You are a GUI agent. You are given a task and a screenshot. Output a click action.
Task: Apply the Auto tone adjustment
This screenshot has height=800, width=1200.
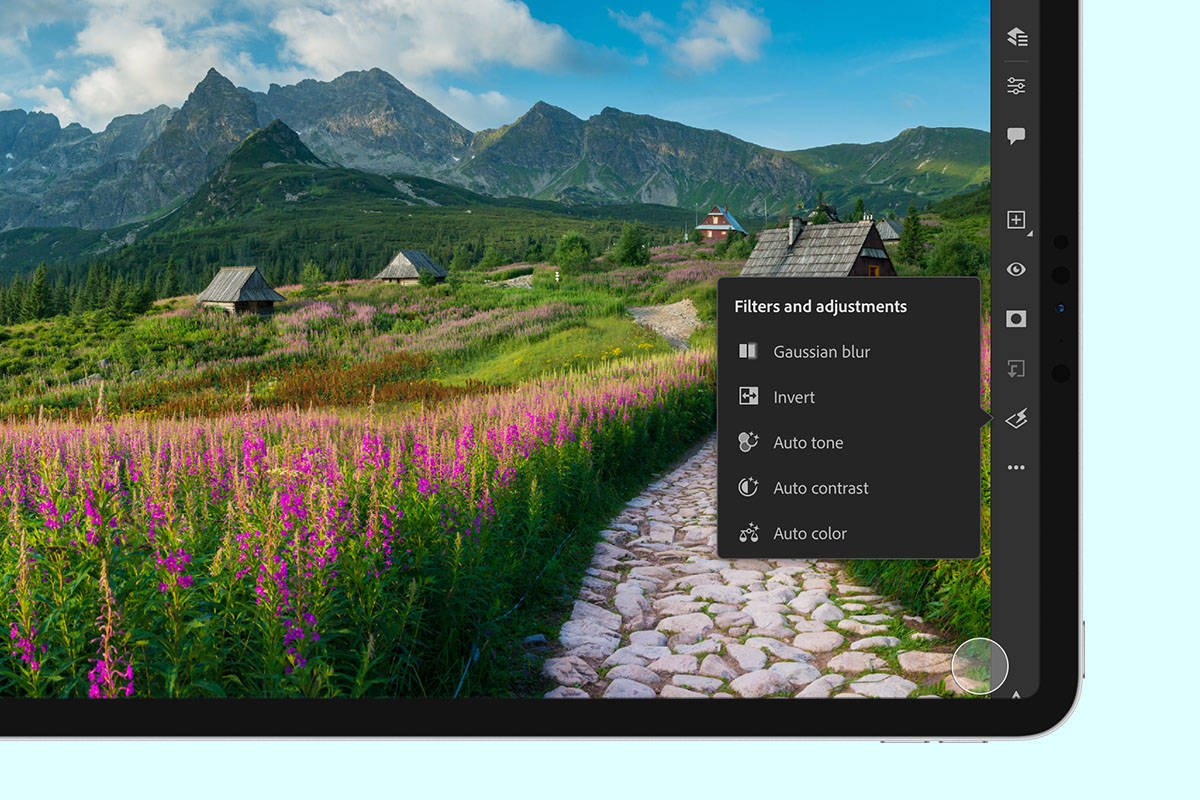[848, 442]
